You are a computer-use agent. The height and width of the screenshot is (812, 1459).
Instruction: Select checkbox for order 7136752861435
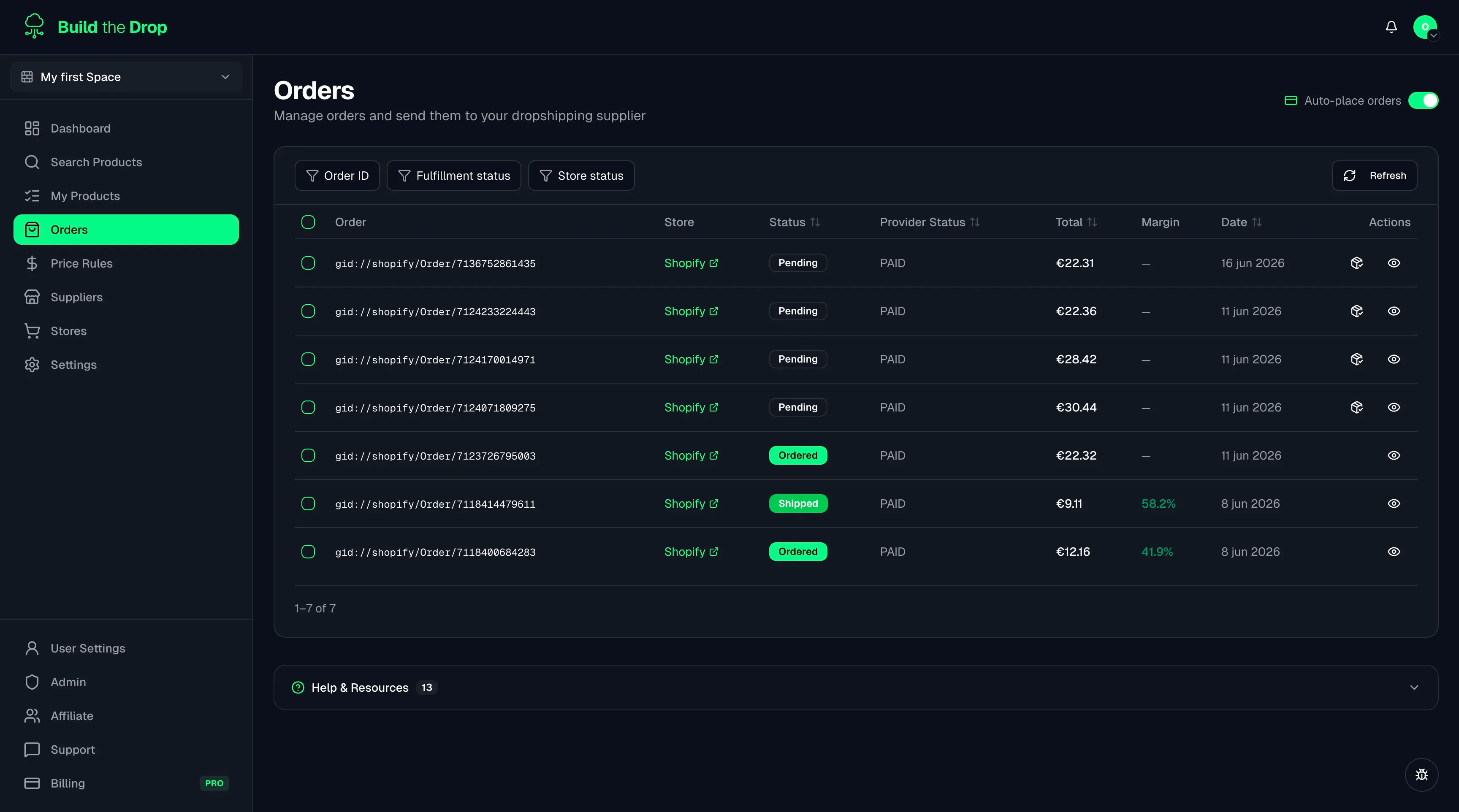click(x=308, y=263)
